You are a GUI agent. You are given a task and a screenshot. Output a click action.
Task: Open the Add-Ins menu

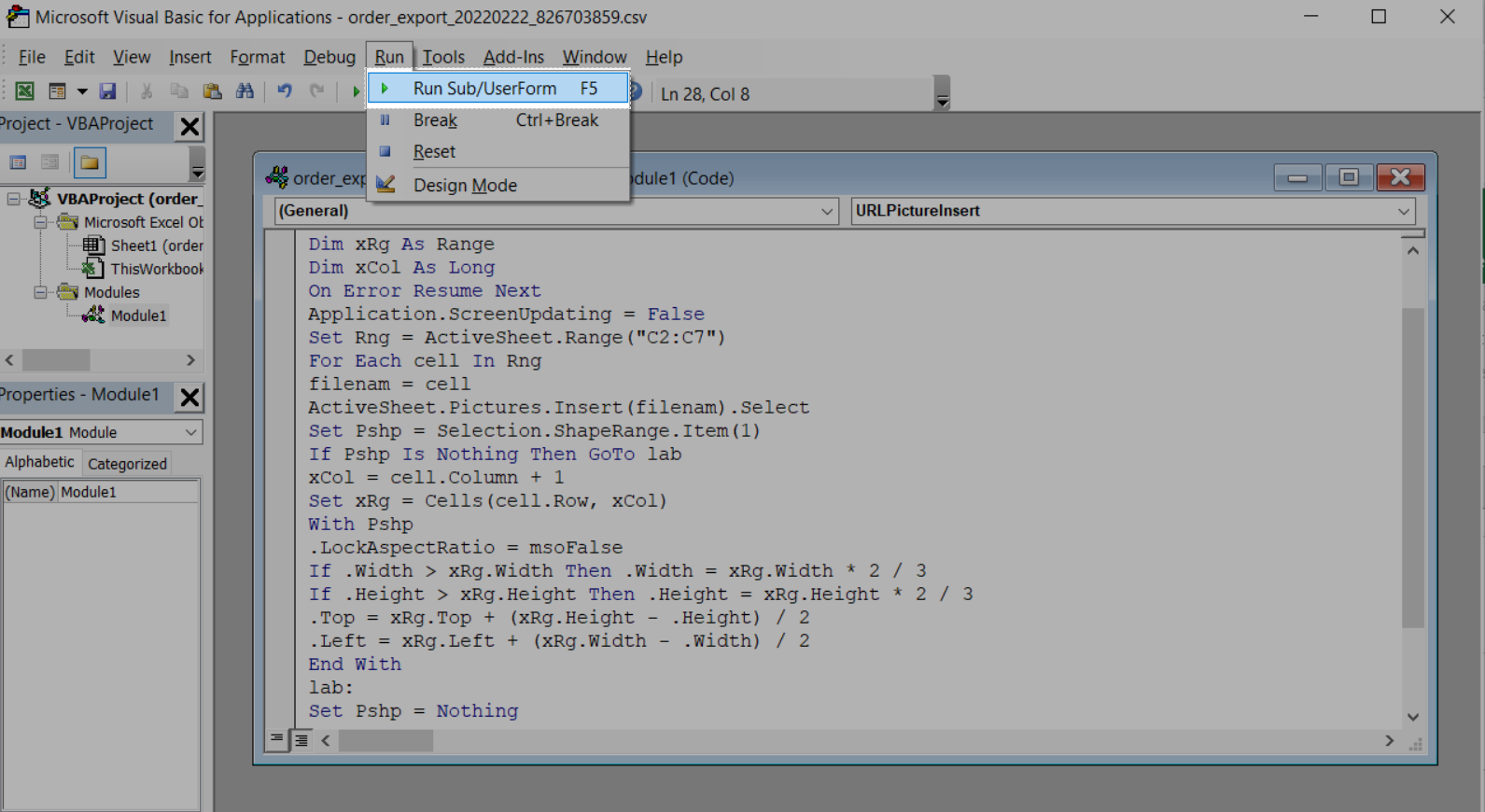pos(513,57)
